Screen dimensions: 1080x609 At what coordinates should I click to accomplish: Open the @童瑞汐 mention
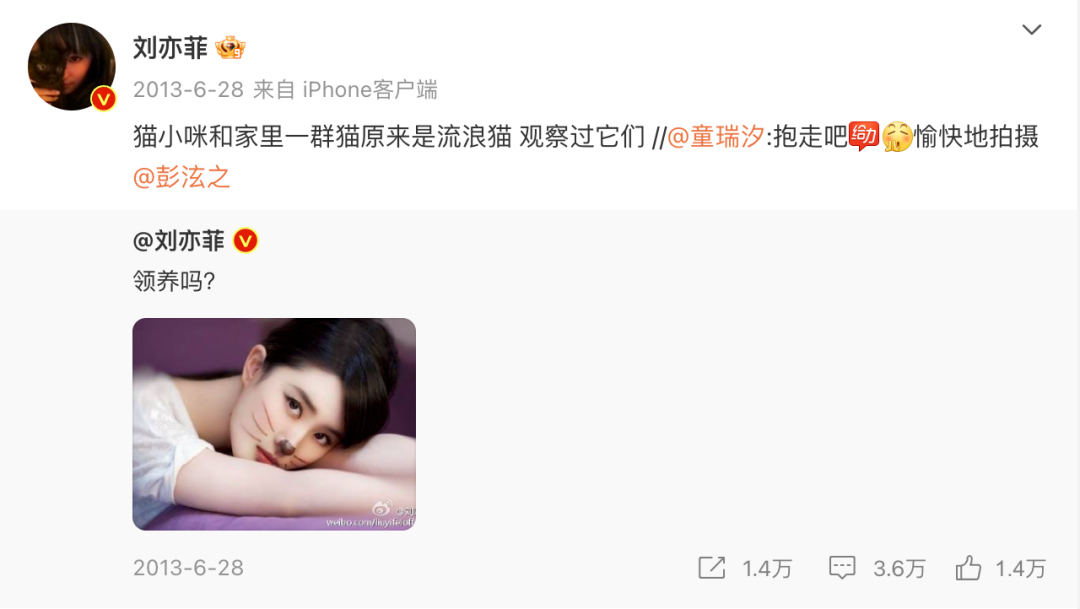click(716, 136)
